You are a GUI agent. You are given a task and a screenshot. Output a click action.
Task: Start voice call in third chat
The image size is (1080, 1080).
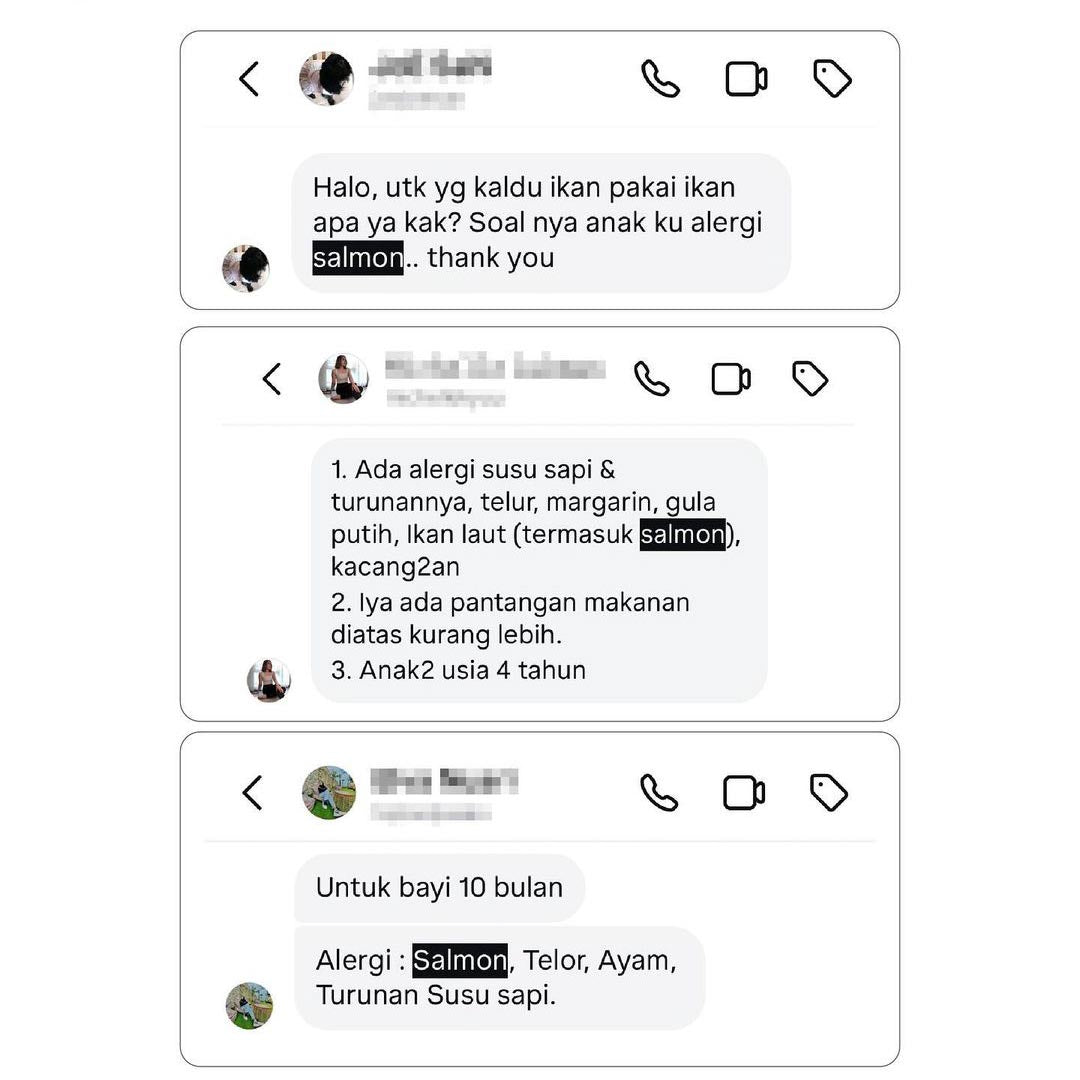pos(659,793)
